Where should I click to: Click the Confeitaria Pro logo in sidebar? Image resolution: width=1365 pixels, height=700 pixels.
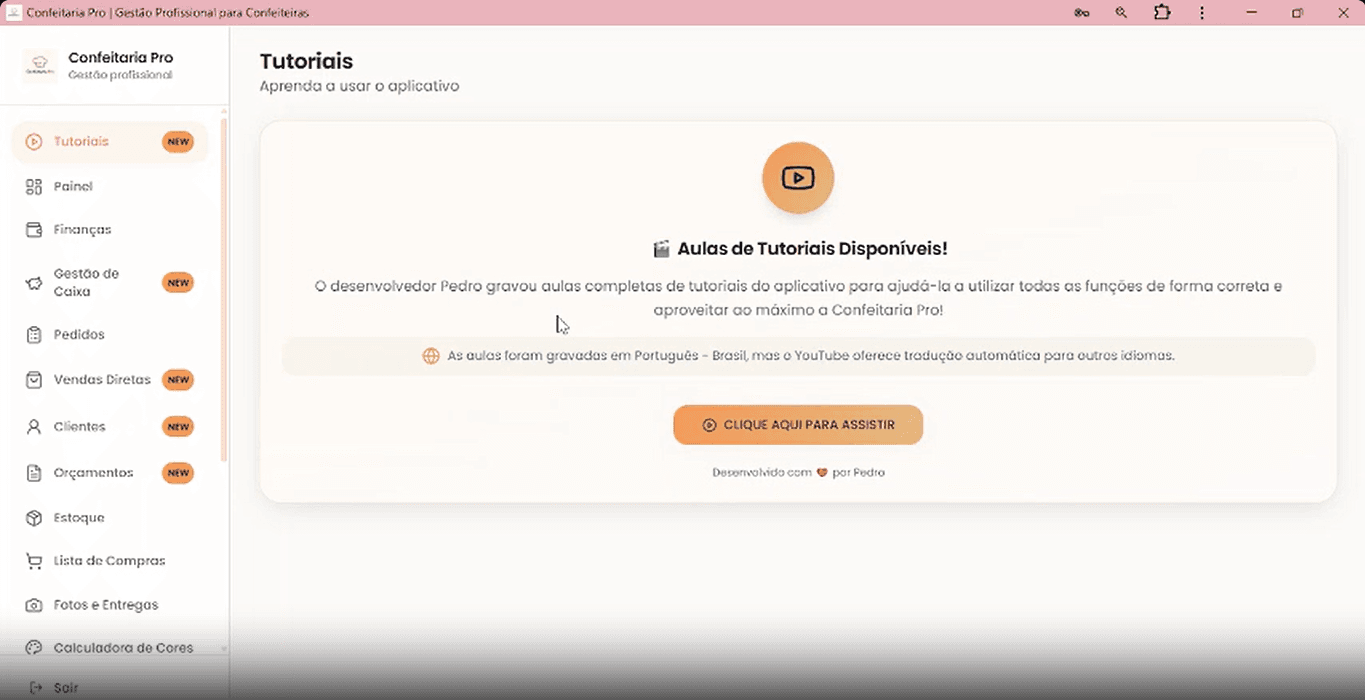tap(40, 66)
